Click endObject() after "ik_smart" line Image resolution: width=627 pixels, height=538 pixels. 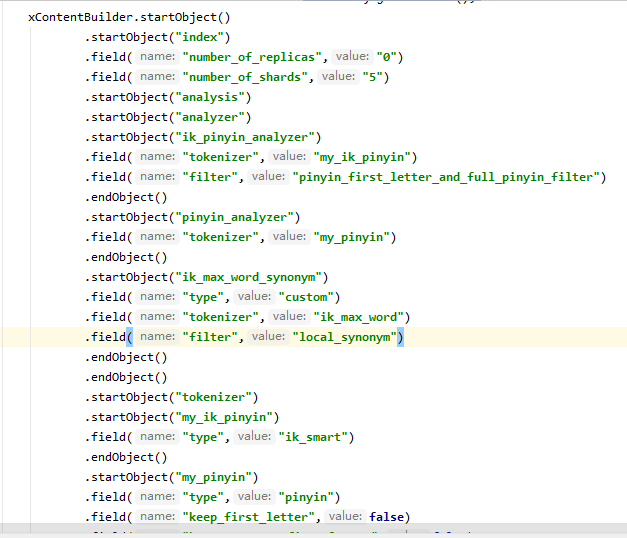(x=126, y=457)
